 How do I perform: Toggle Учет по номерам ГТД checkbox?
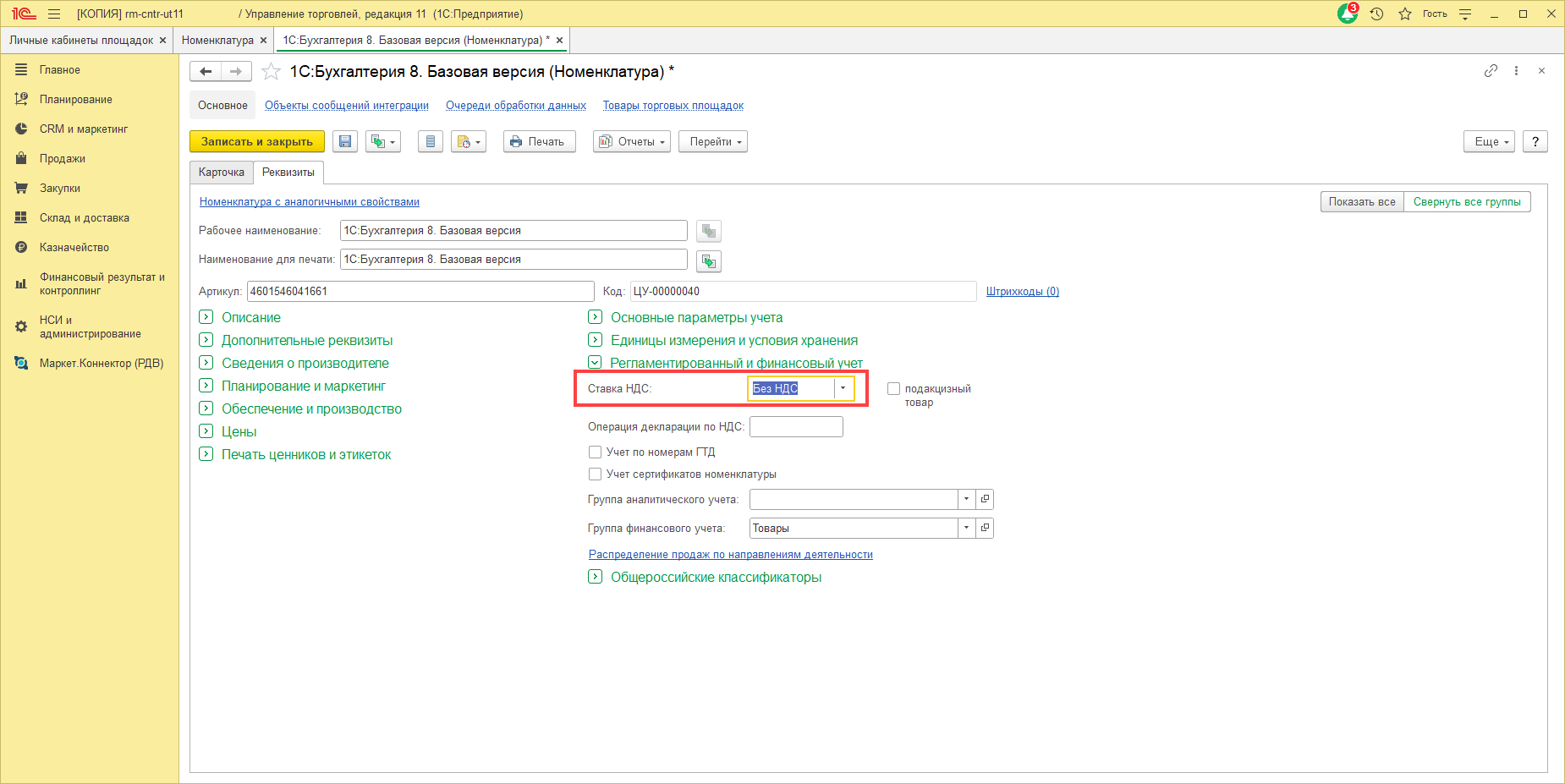coord(596,452)
